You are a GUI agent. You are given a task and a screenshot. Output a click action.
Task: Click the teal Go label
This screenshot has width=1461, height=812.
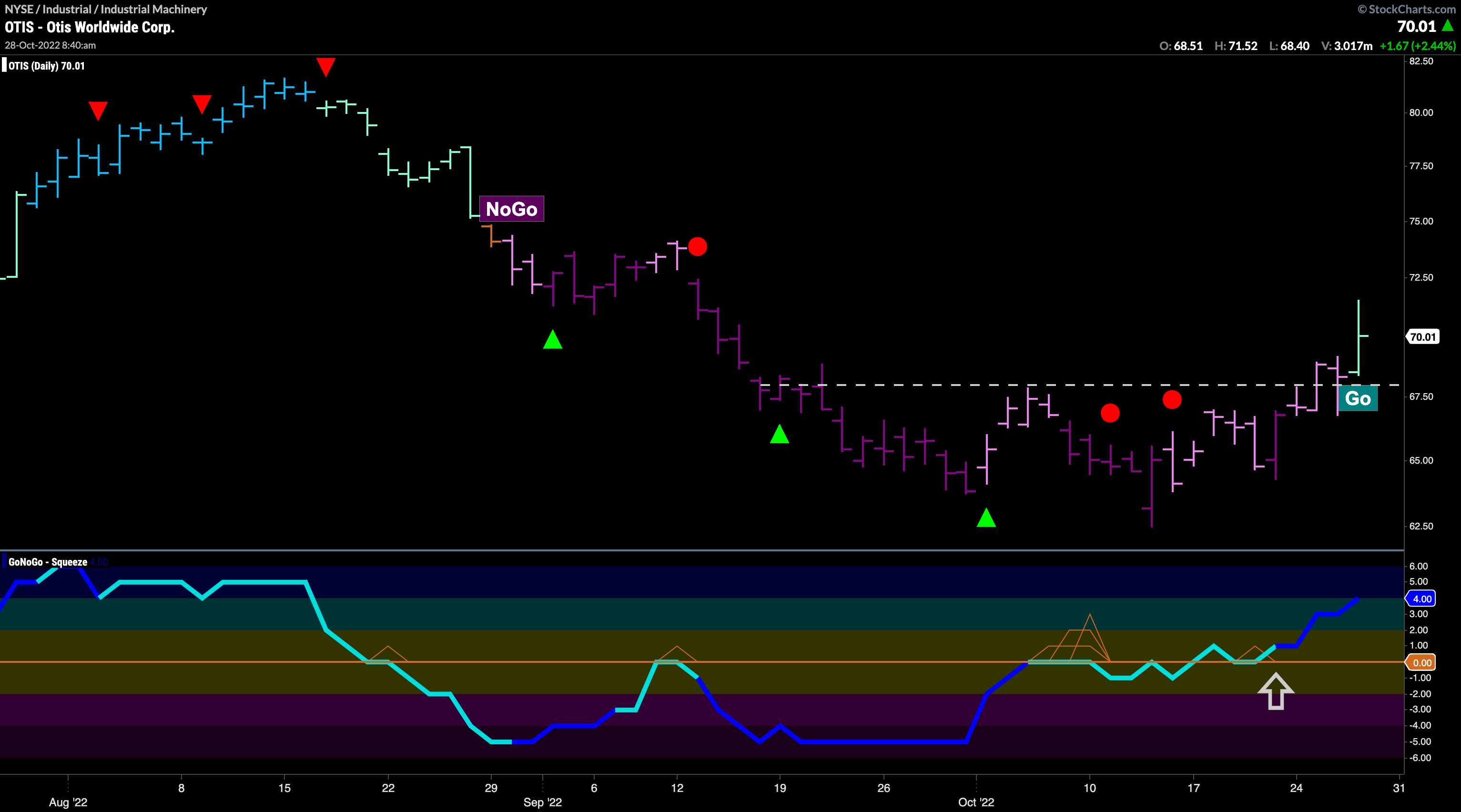(x=1358, y=398)
